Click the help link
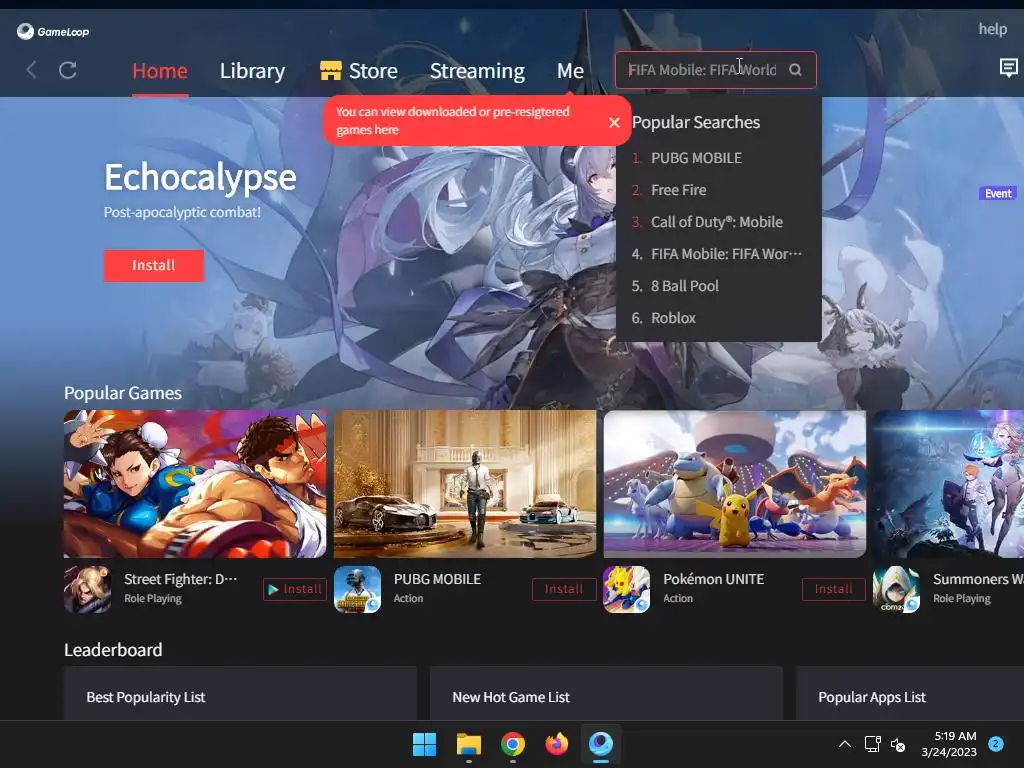Screen dimensions: 1024x768 click(992, 29)
